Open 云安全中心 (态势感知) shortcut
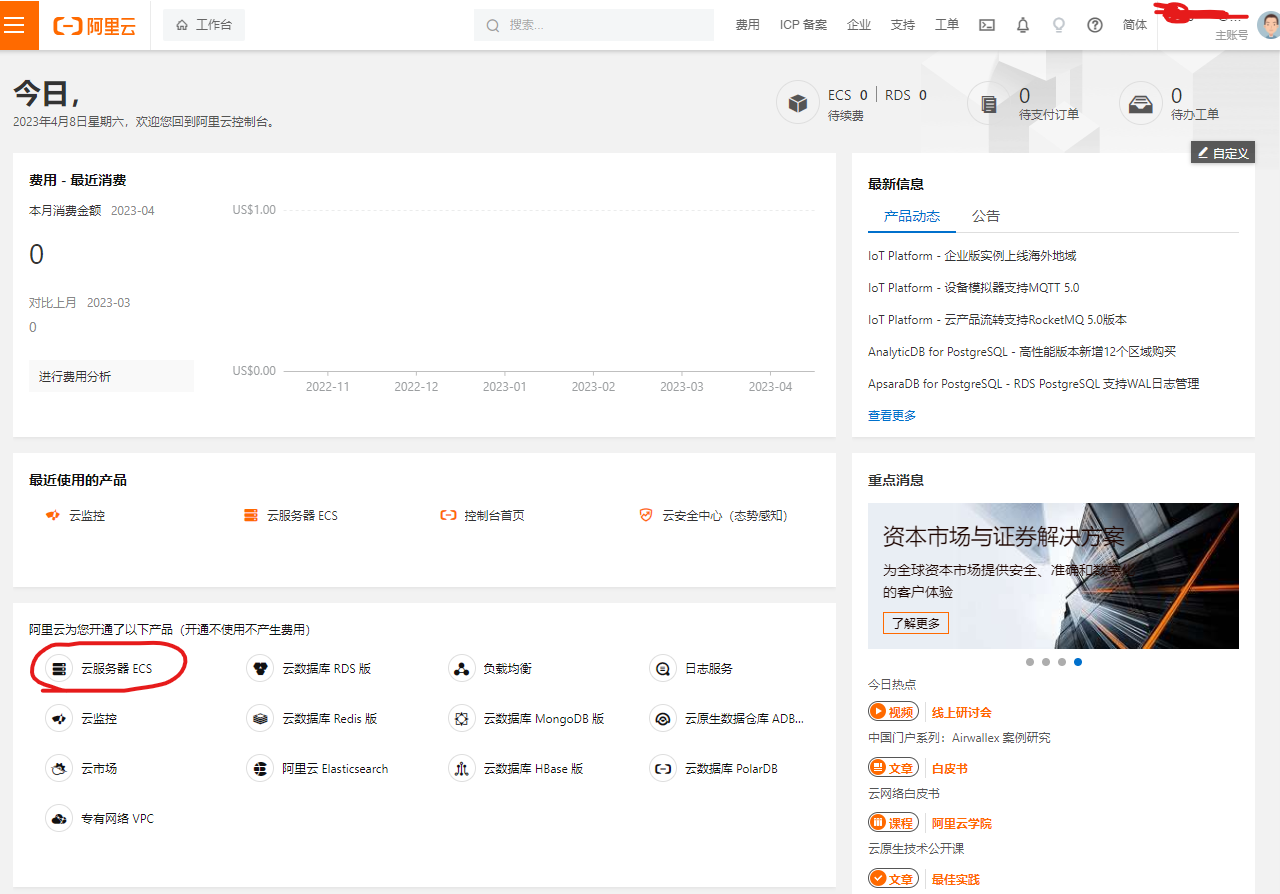This screenshot has height=894, width=1280. pos(713,516)
